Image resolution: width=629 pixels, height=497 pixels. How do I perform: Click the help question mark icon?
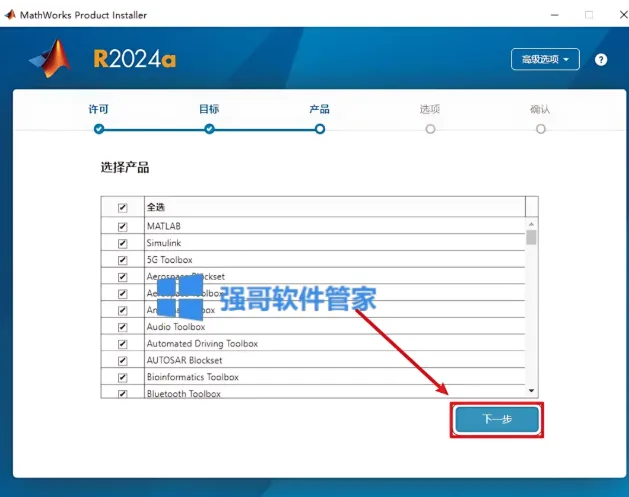[x=601, y=60]
